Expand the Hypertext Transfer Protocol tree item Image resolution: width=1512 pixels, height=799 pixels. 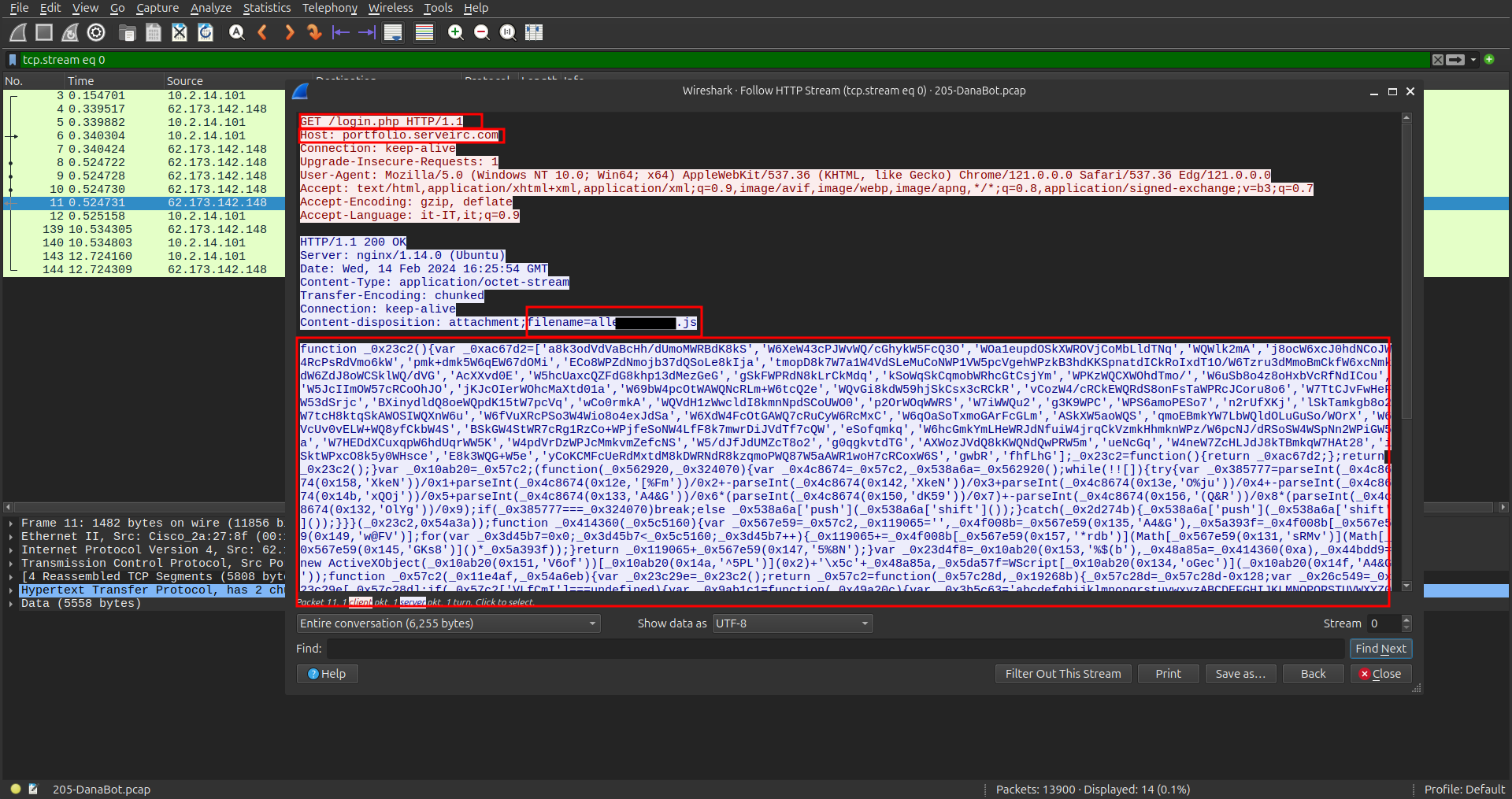pos(11,590)
